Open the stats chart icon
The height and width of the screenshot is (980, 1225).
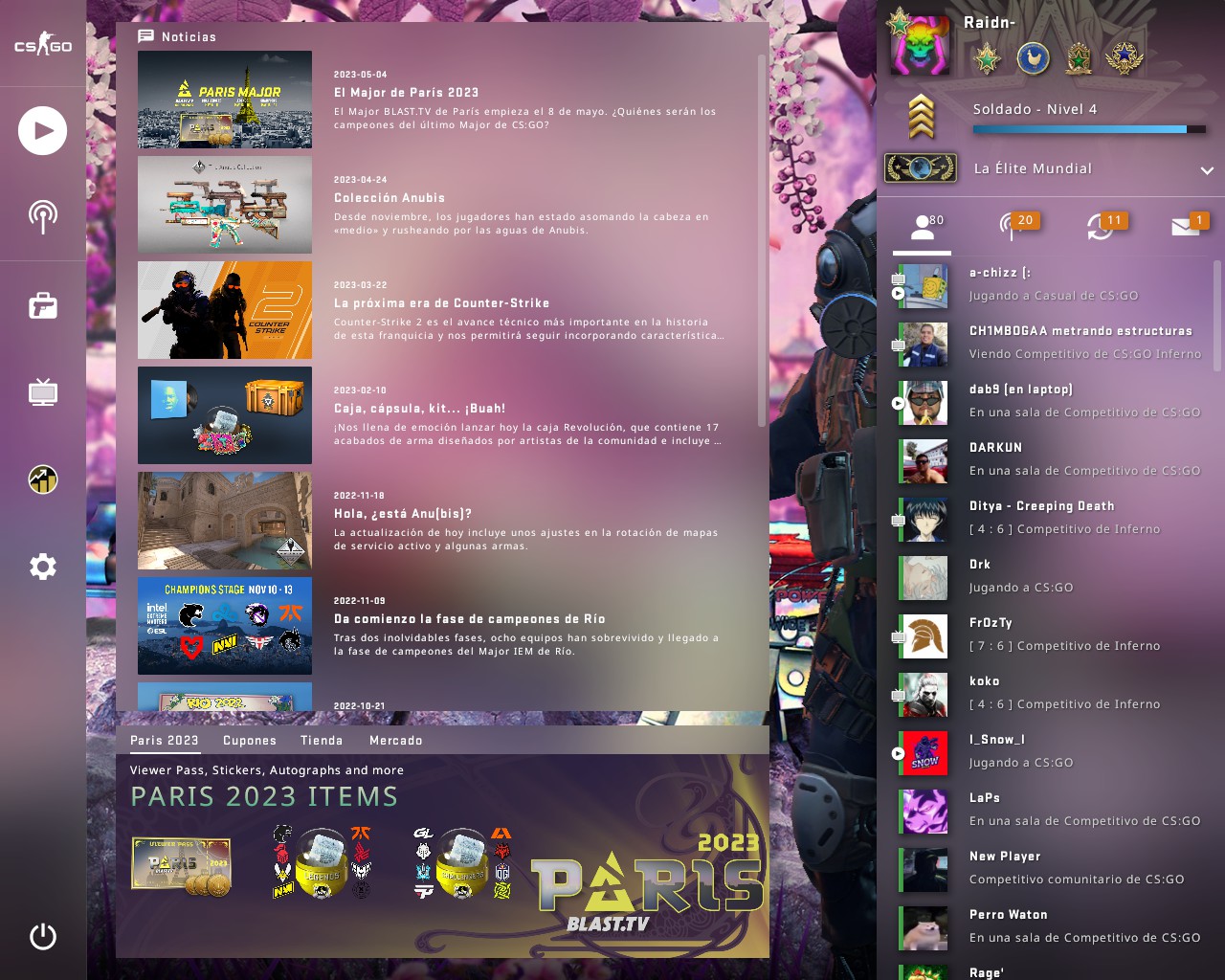(43, 479)
